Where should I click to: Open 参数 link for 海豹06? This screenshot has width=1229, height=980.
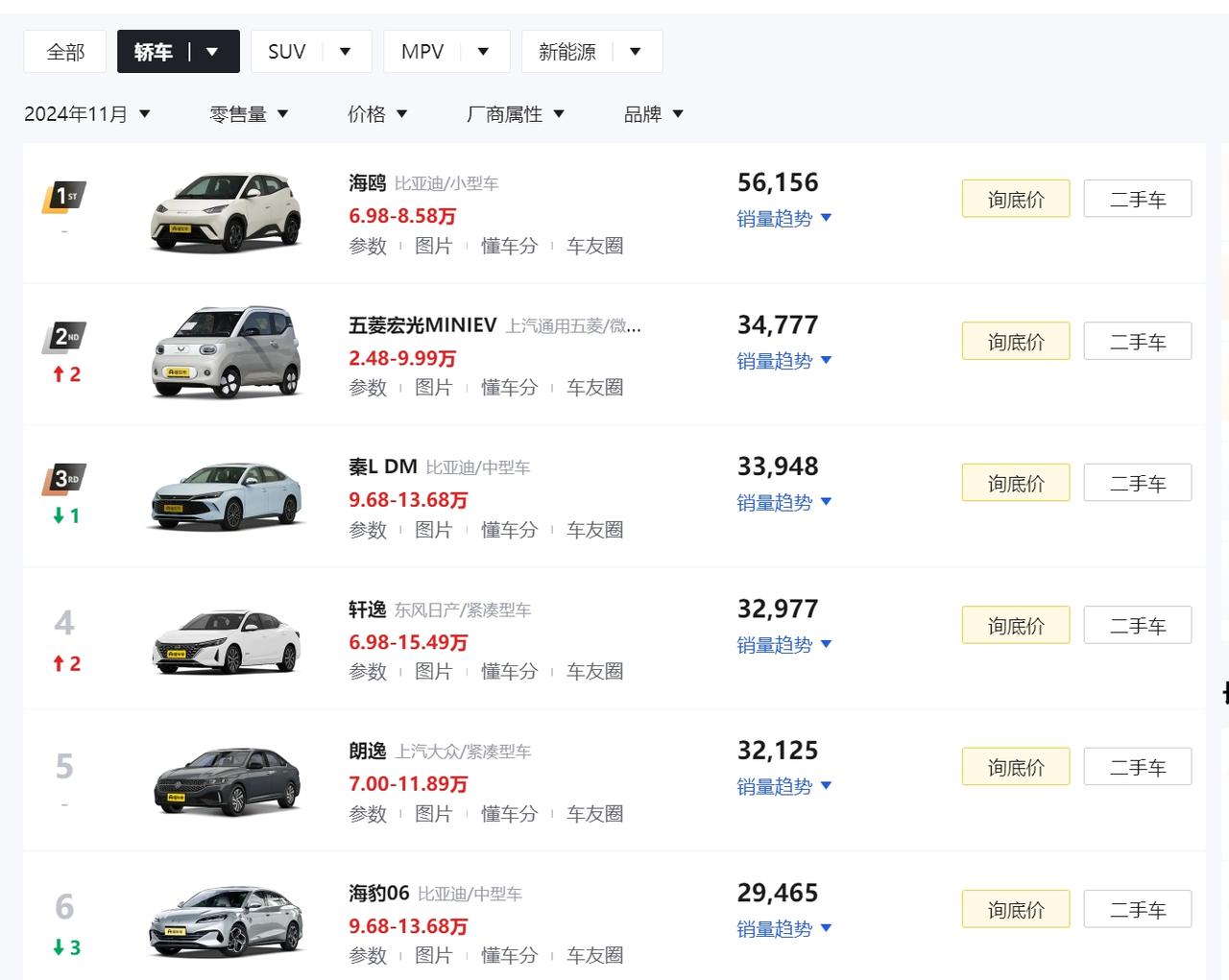pos(368,956)
